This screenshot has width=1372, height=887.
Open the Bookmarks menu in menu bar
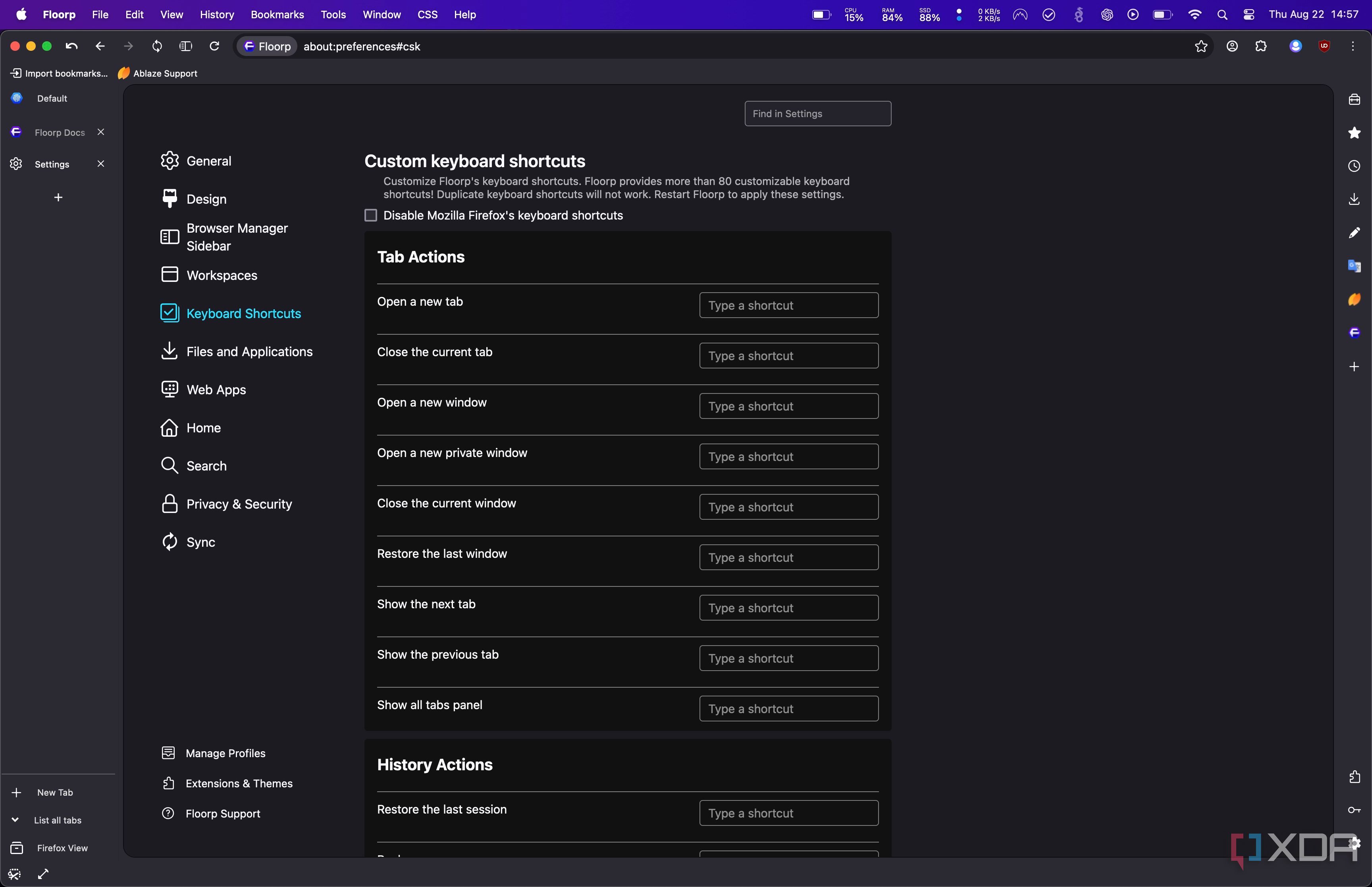(x=277, y=14)
